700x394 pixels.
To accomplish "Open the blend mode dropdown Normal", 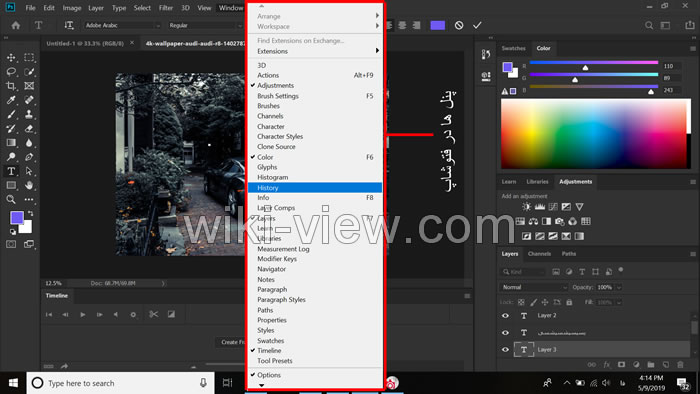I will point(534,287).
